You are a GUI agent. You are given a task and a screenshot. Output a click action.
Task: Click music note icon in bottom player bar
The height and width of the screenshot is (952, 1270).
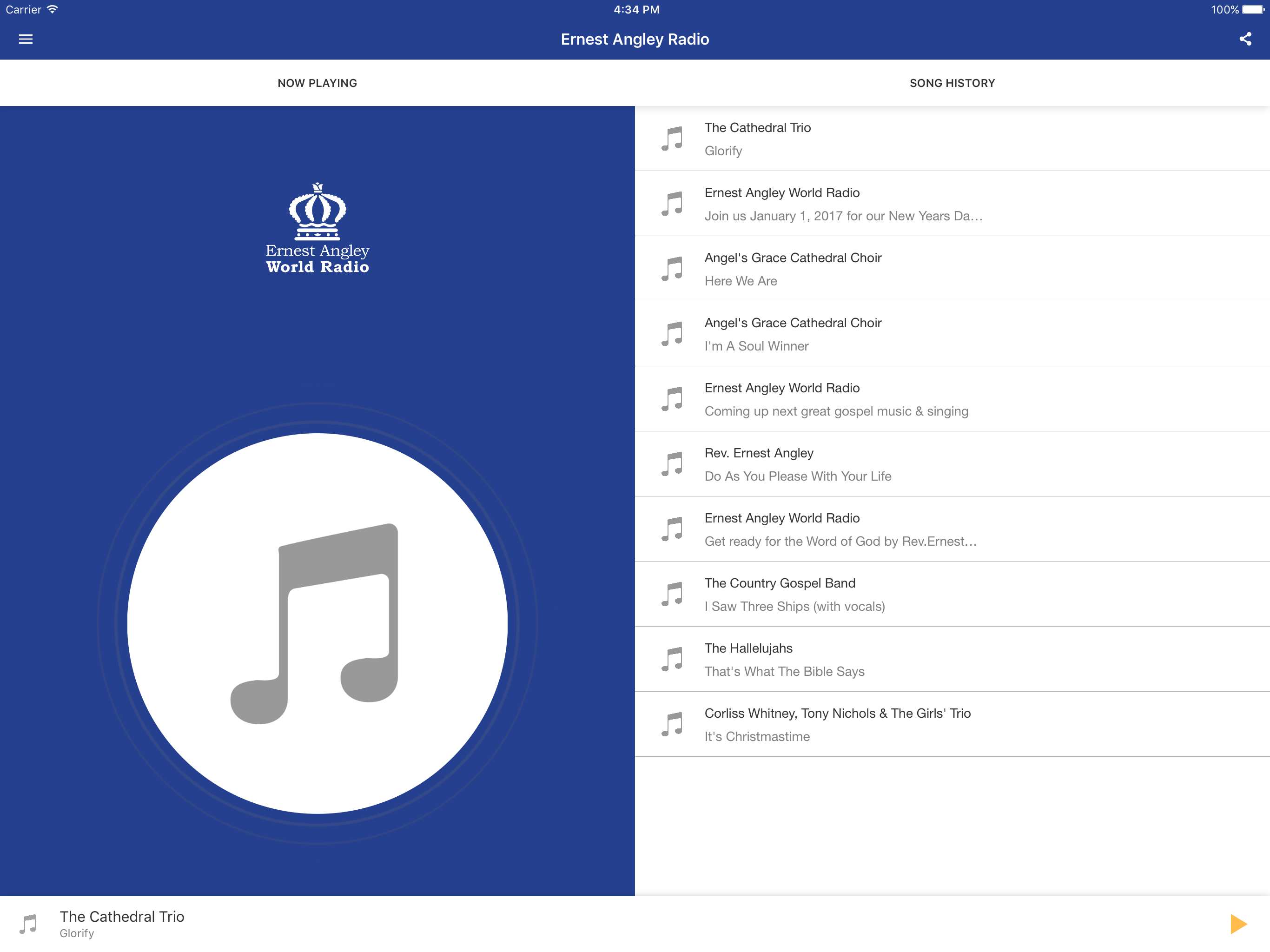[x=27, y=925]
